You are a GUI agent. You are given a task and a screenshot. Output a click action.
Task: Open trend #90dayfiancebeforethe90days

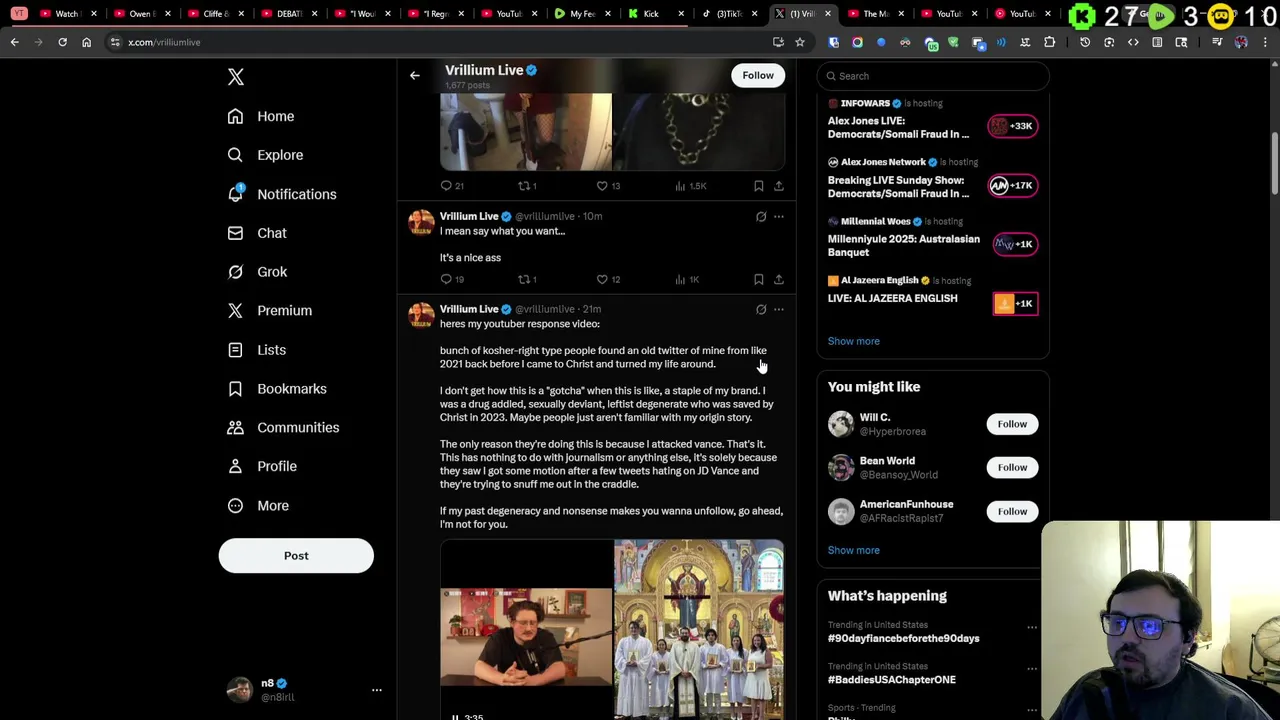pos(903,638)
